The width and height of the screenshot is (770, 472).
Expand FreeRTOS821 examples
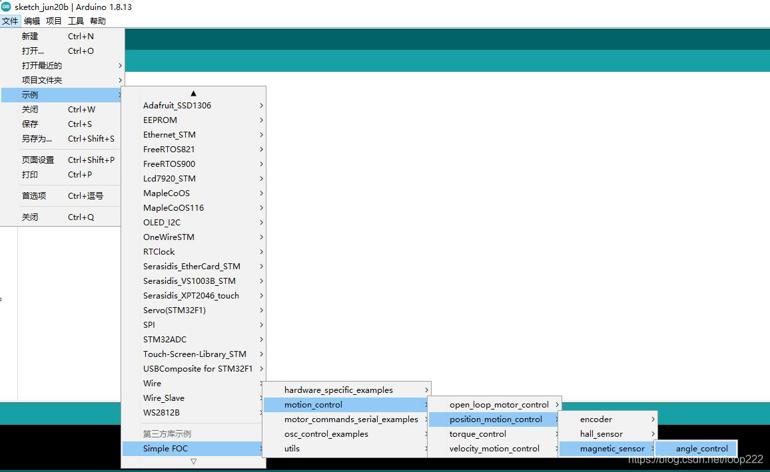193,149
